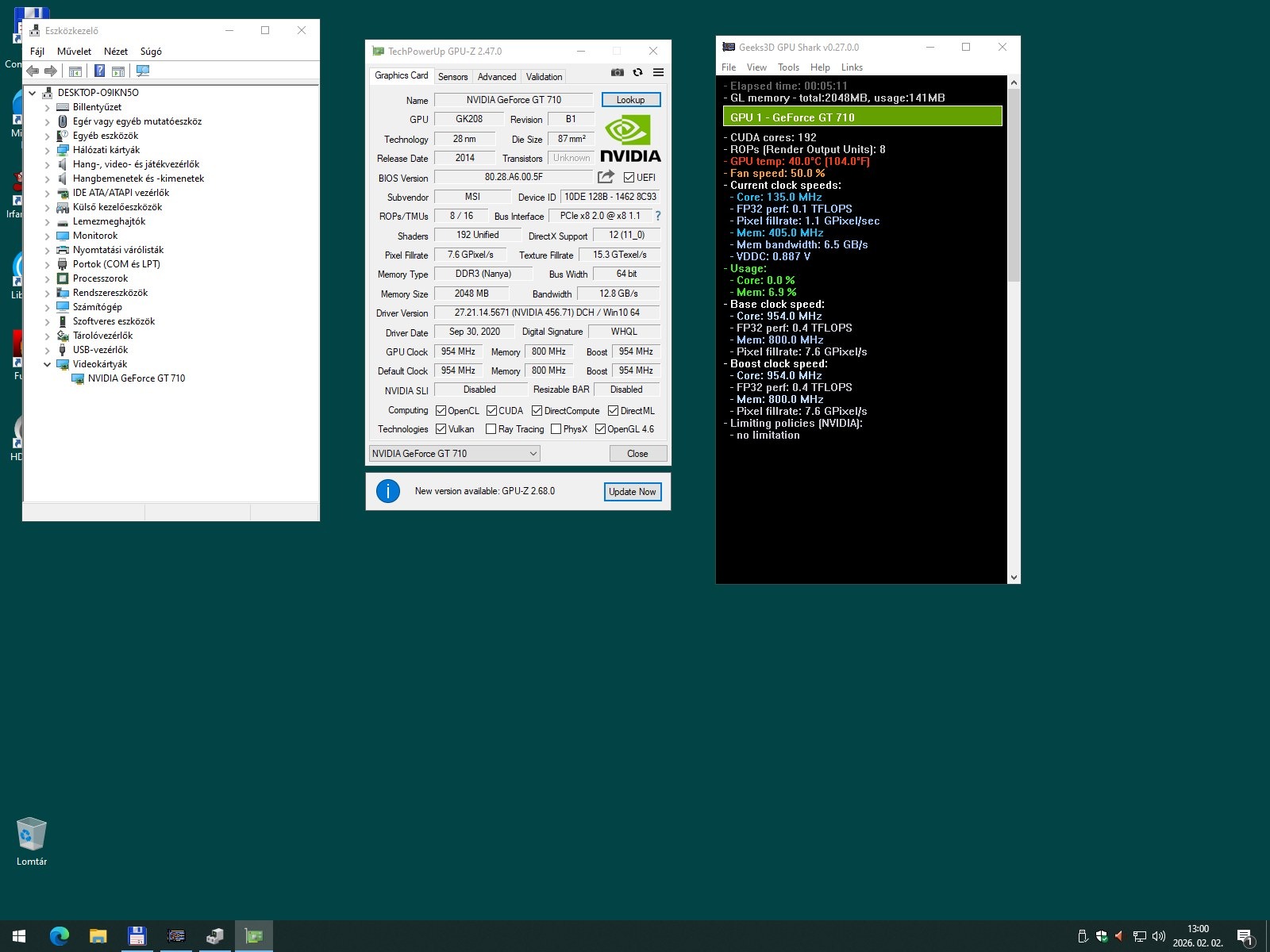The height and width of the screenshot is (952, 1270).
Task: Collapse the DESKTOP-O9IKN5O root node
Action: click(32, 93)
